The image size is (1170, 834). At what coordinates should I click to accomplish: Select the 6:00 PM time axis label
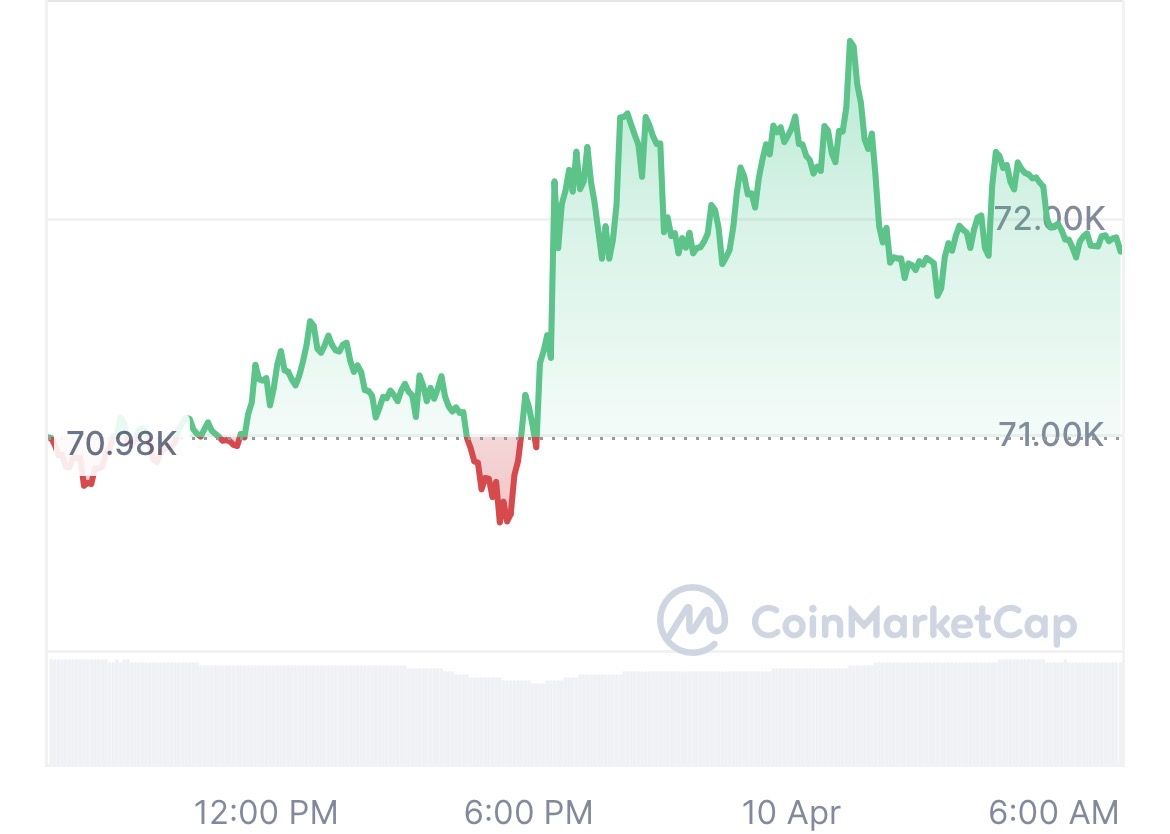click(528, 812)
